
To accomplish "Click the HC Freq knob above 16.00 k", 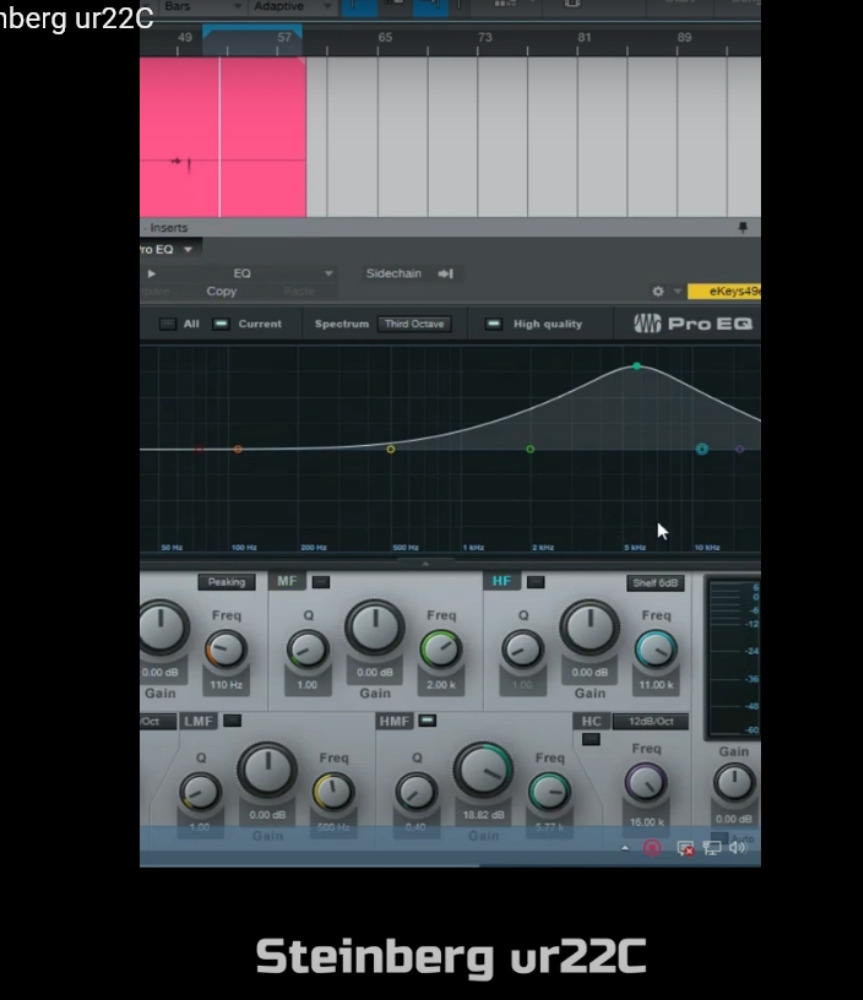I will 645,783.
